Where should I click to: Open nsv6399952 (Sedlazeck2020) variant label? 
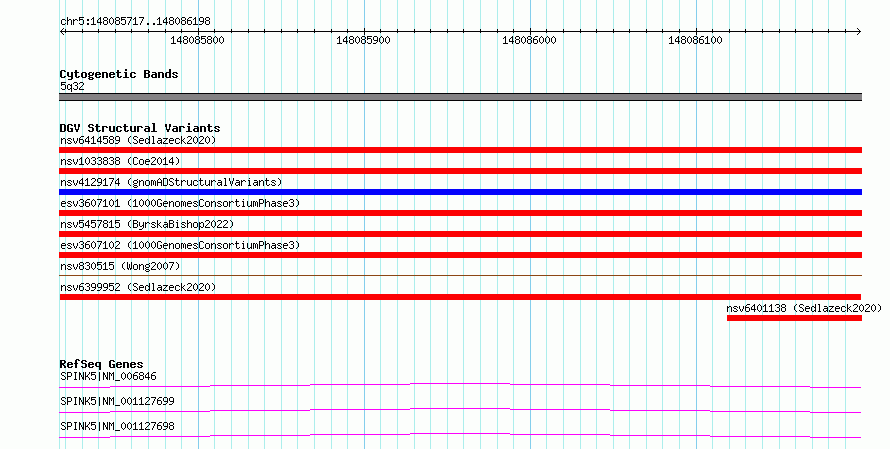pyautogui.click(x=138, y=287)
